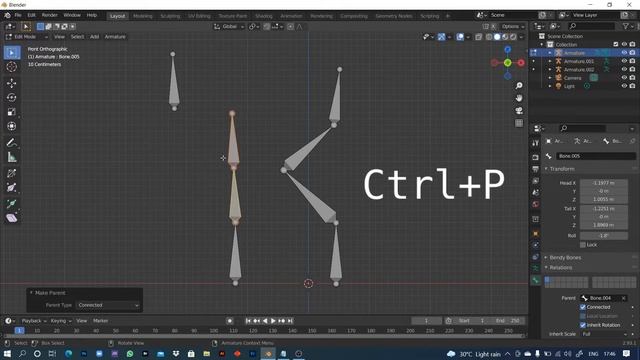Image resolution: width=640 pixels, height=360 pixels.
Task: Disable Camera render with camera icon
Action: coord(632,78)
